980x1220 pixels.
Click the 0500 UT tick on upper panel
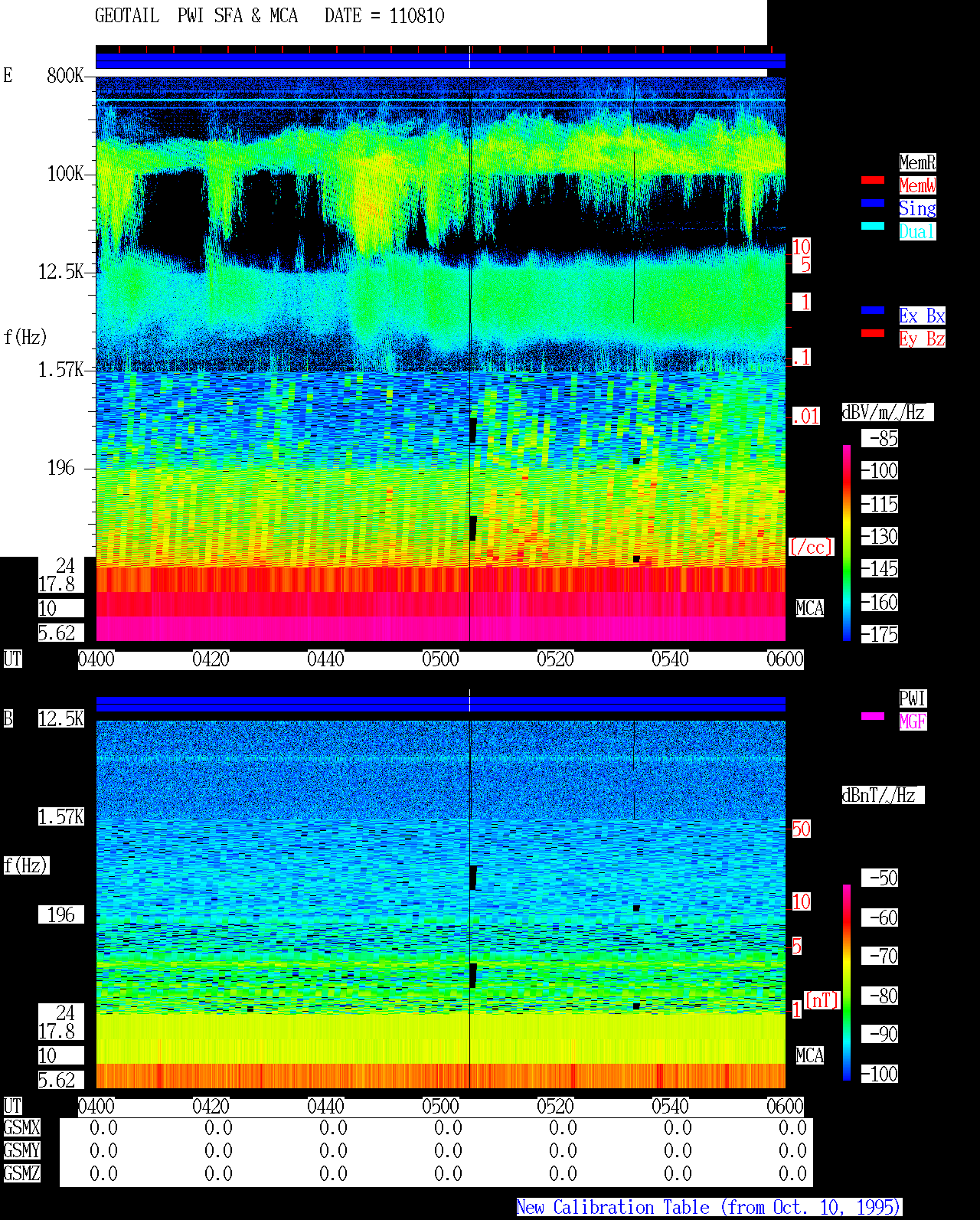(440, 659)
